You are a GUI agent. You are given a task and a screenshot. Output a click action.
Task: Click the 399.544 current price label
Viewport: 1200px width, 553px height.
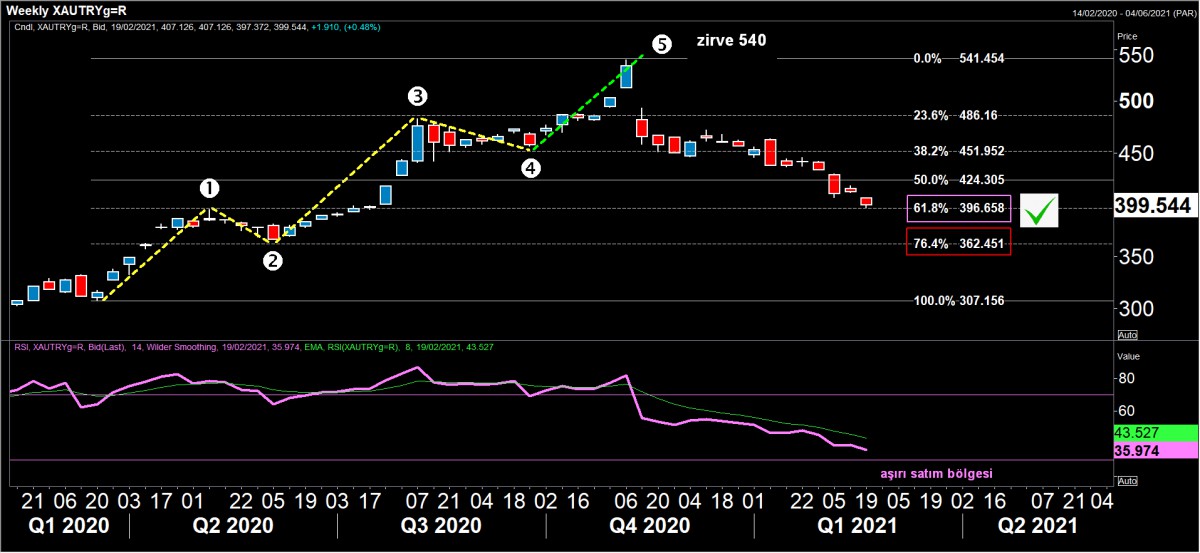pos(1153,206)
